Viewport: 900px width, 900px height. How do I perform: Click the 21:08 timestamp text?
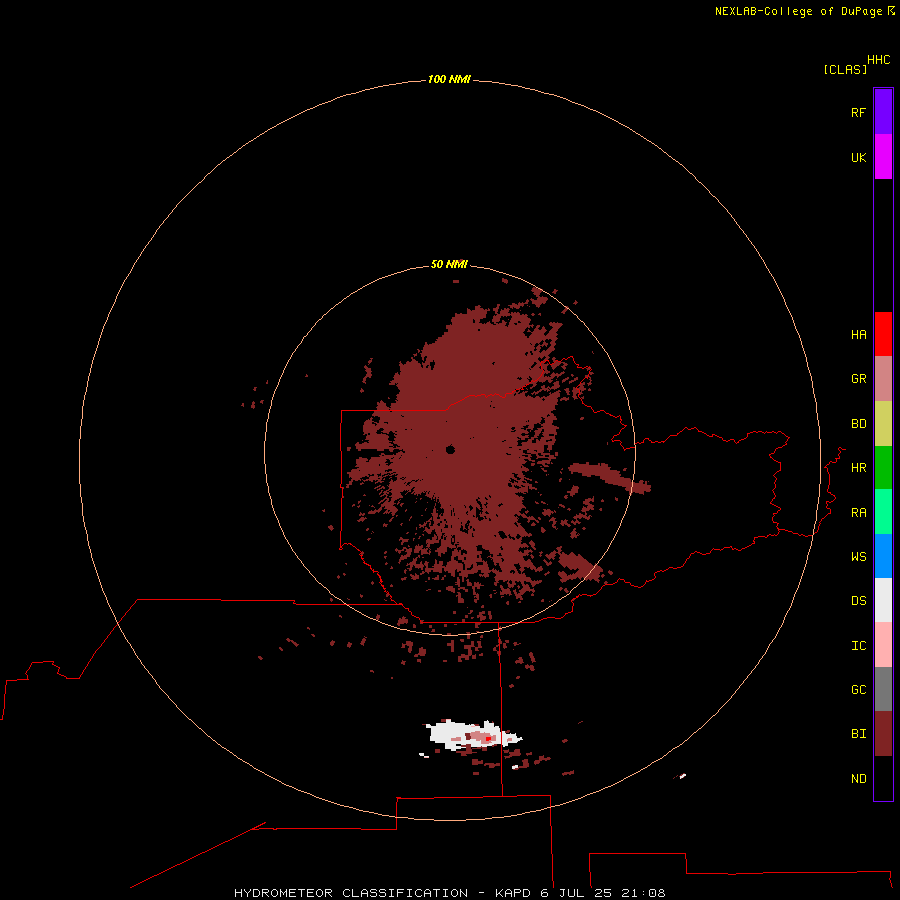pyautogui.click(x=643, y=893)
